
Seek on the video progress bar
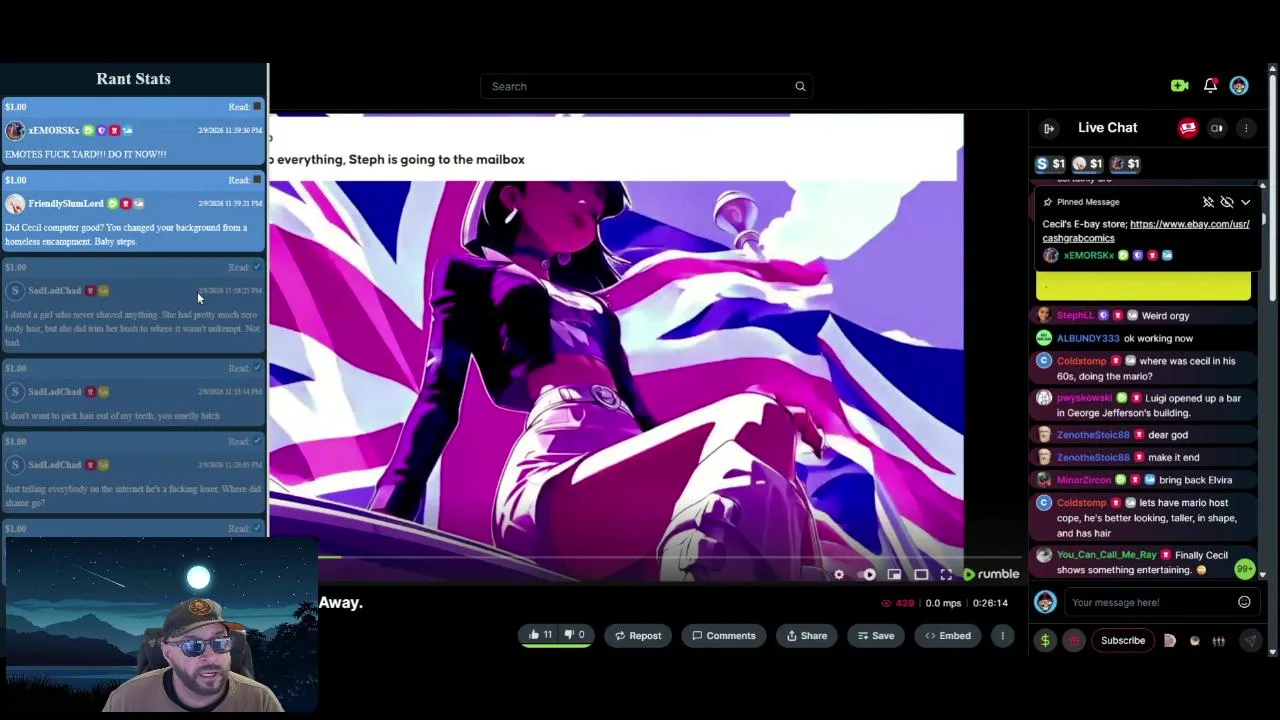[x=645, y=557]
